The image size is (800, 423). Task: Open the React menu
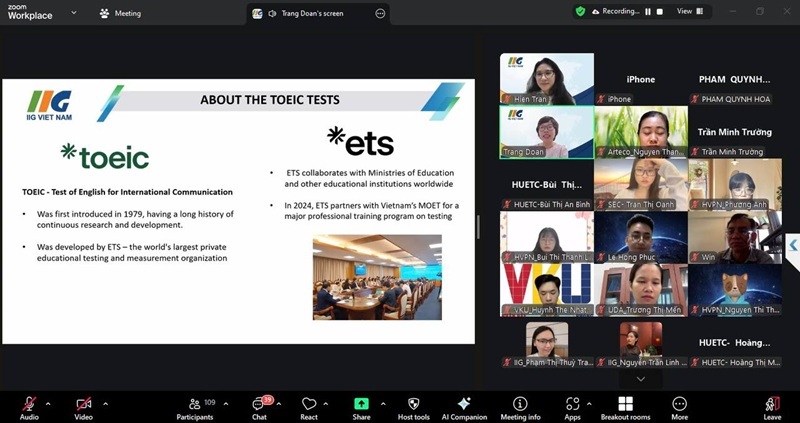309,408
